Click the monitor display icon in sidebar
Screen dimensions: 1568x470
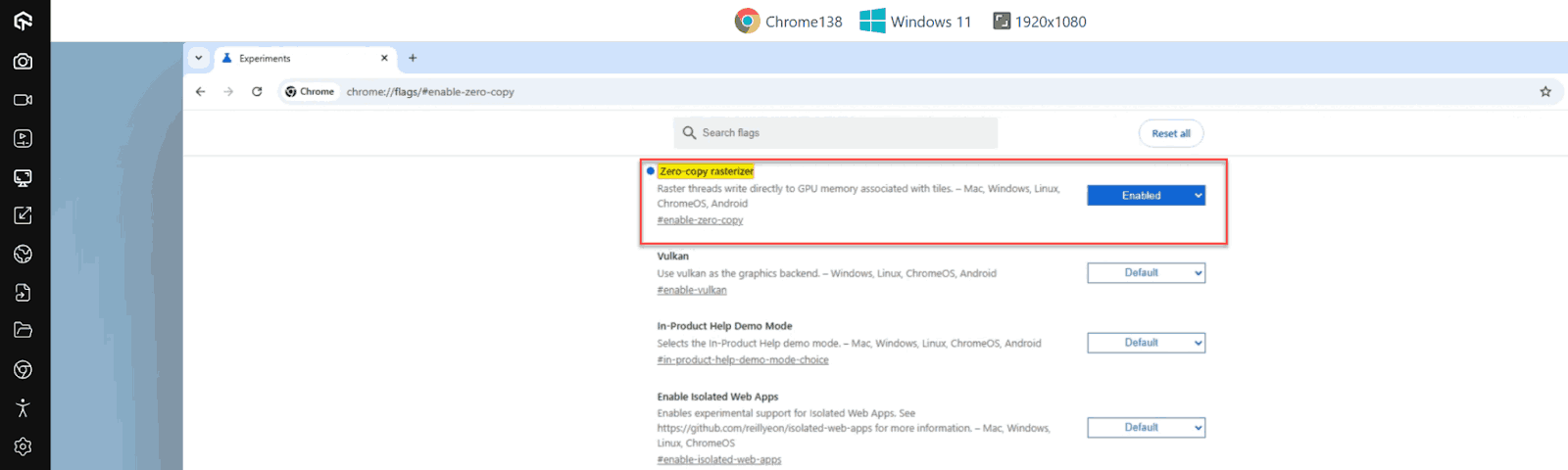coord(23,177)
